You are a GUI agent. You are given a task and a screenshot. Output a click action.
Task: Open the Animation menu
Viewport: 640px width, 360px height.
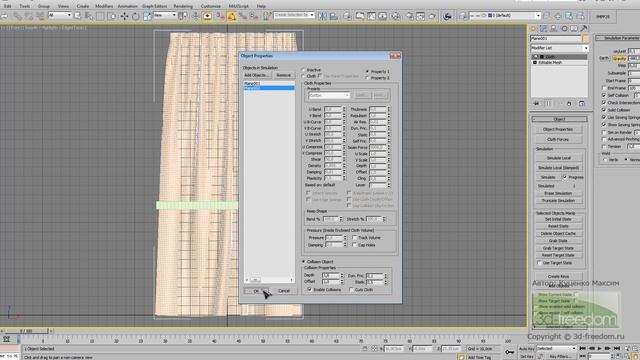coord(127,6)
